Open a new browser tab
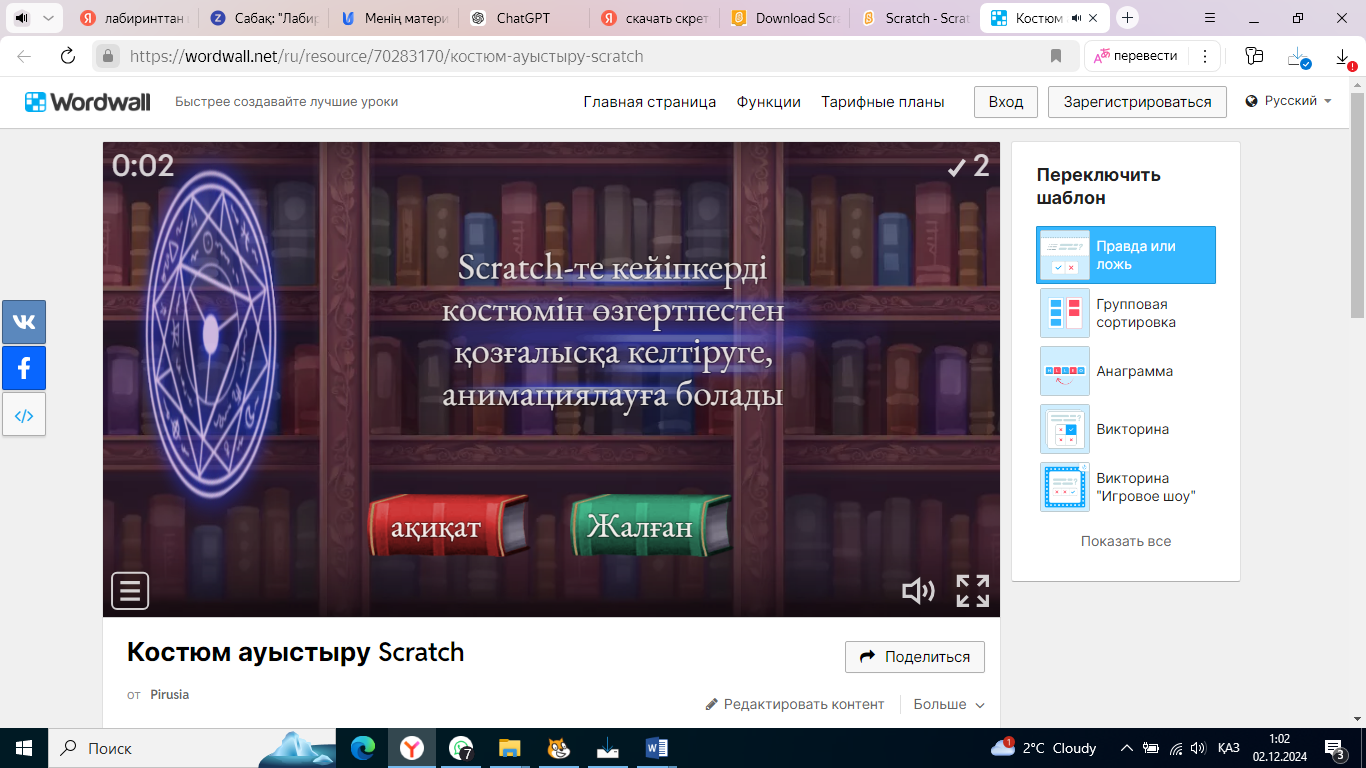Viewport: 1366px width, 768px height. pyautogui.click(x=1128, y=18)
